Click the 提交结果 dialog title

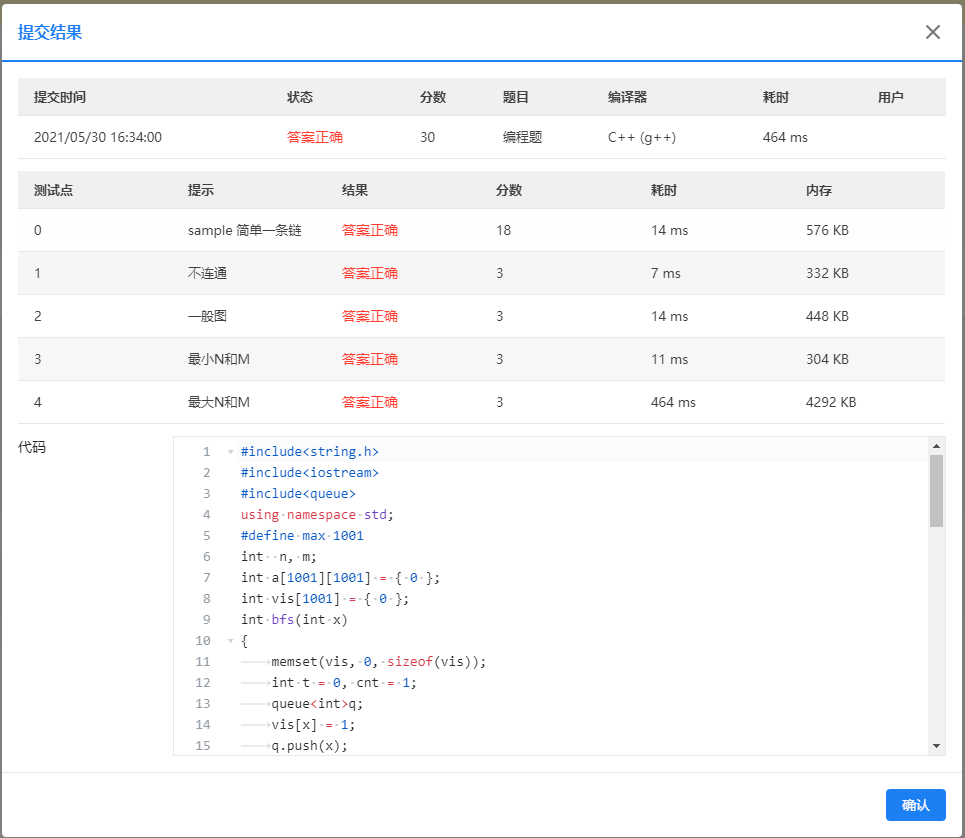click(50, 32)
